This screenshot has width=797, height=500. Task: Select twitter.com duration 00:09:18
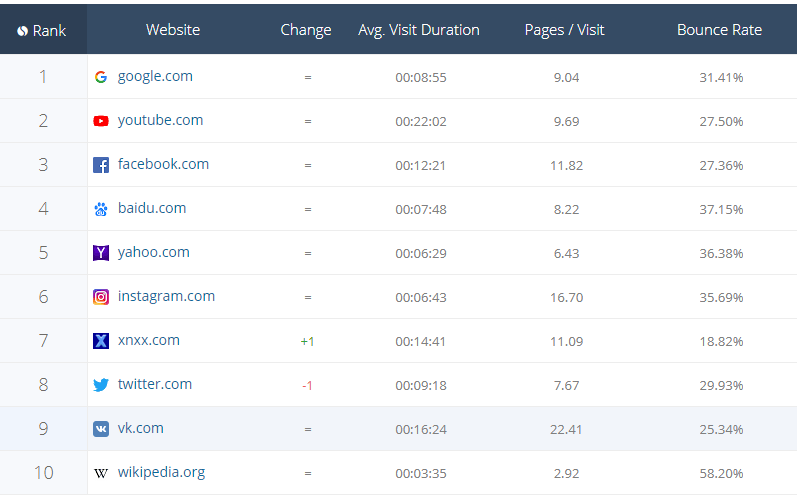[x=421, y=386]
